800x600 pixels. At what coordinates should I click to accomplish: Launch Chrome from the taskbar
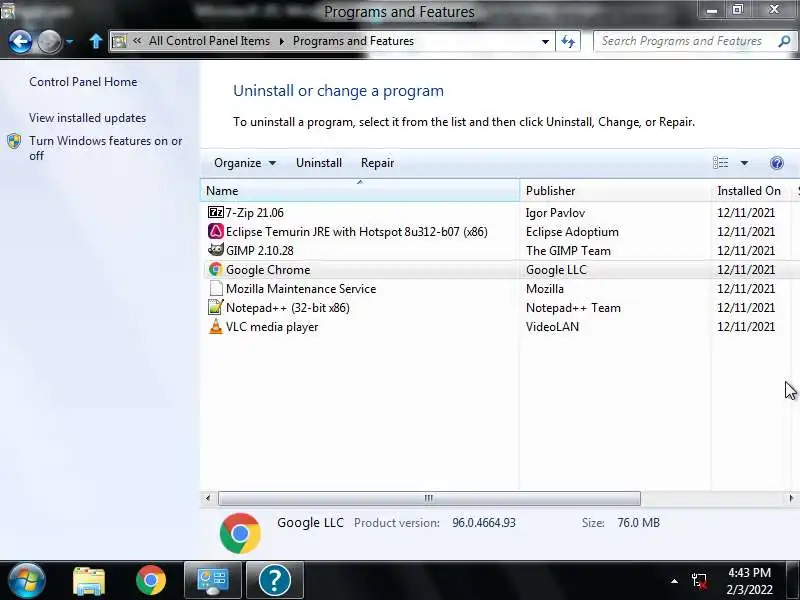[x=151, y=581]
